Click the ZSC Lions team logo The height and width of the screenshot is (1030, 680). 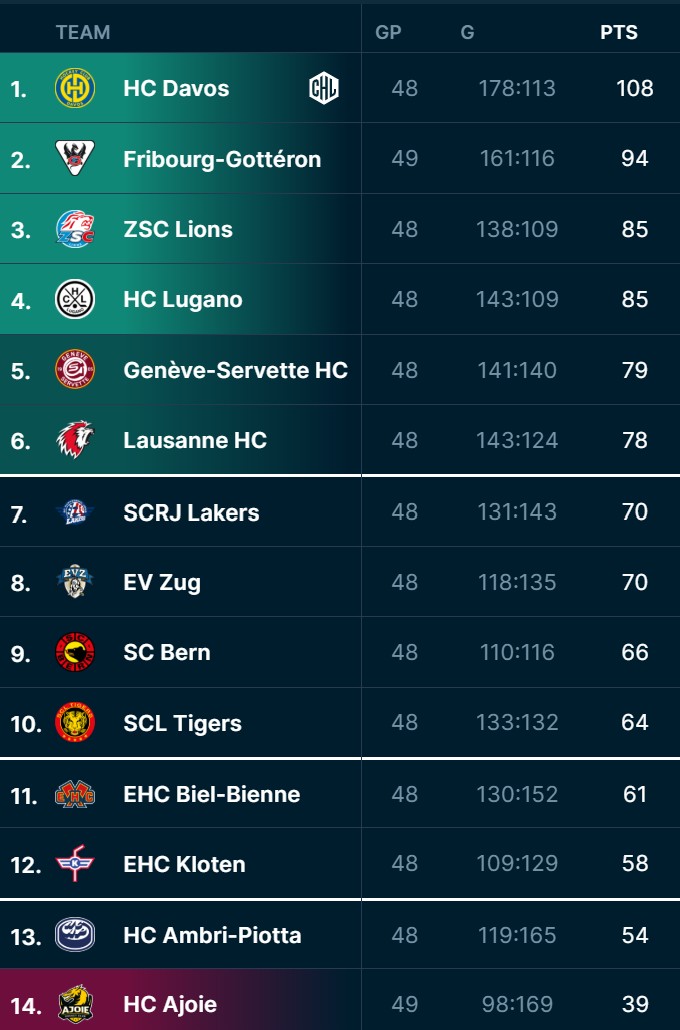pos(75,229)
